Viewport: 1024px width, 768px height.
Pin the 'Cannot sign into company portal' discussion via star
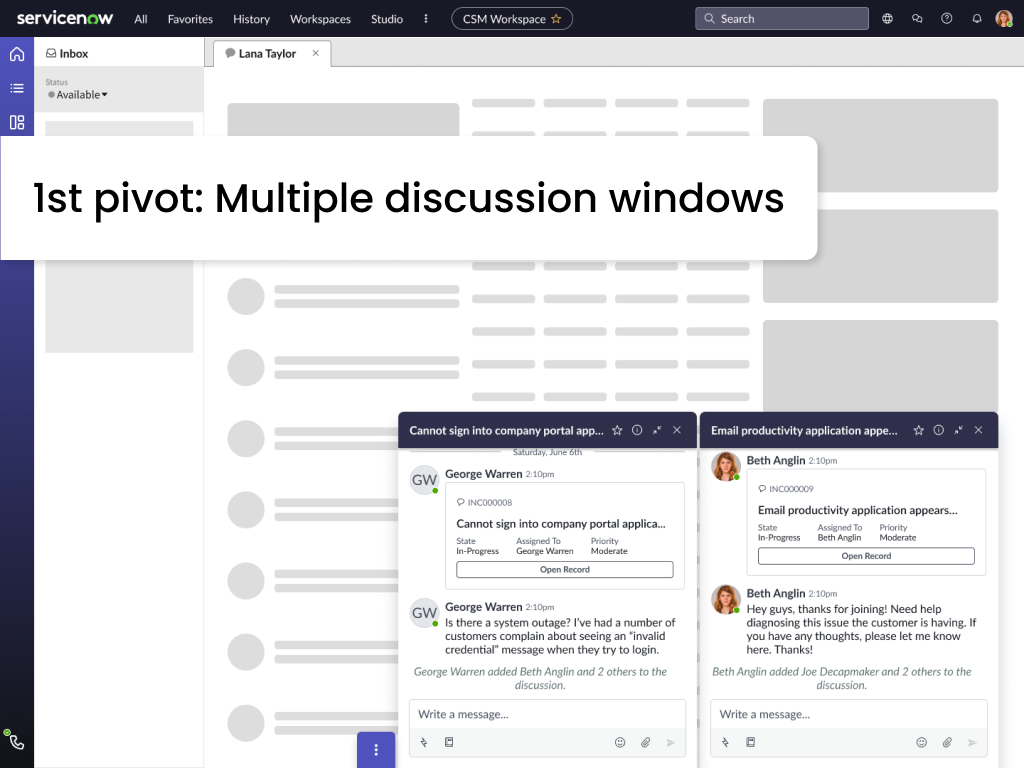619,430
